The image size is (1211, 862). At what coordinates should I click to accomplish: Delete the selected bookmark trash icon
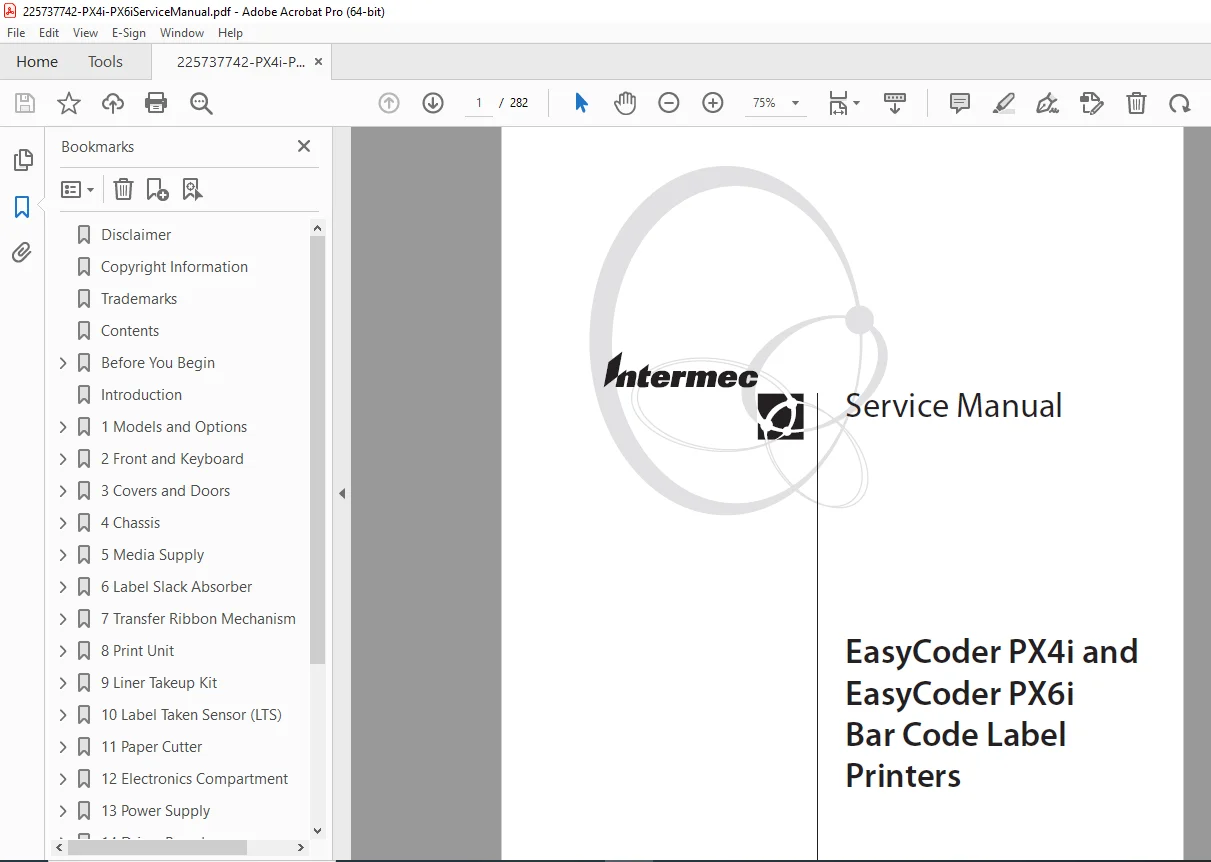123,189
